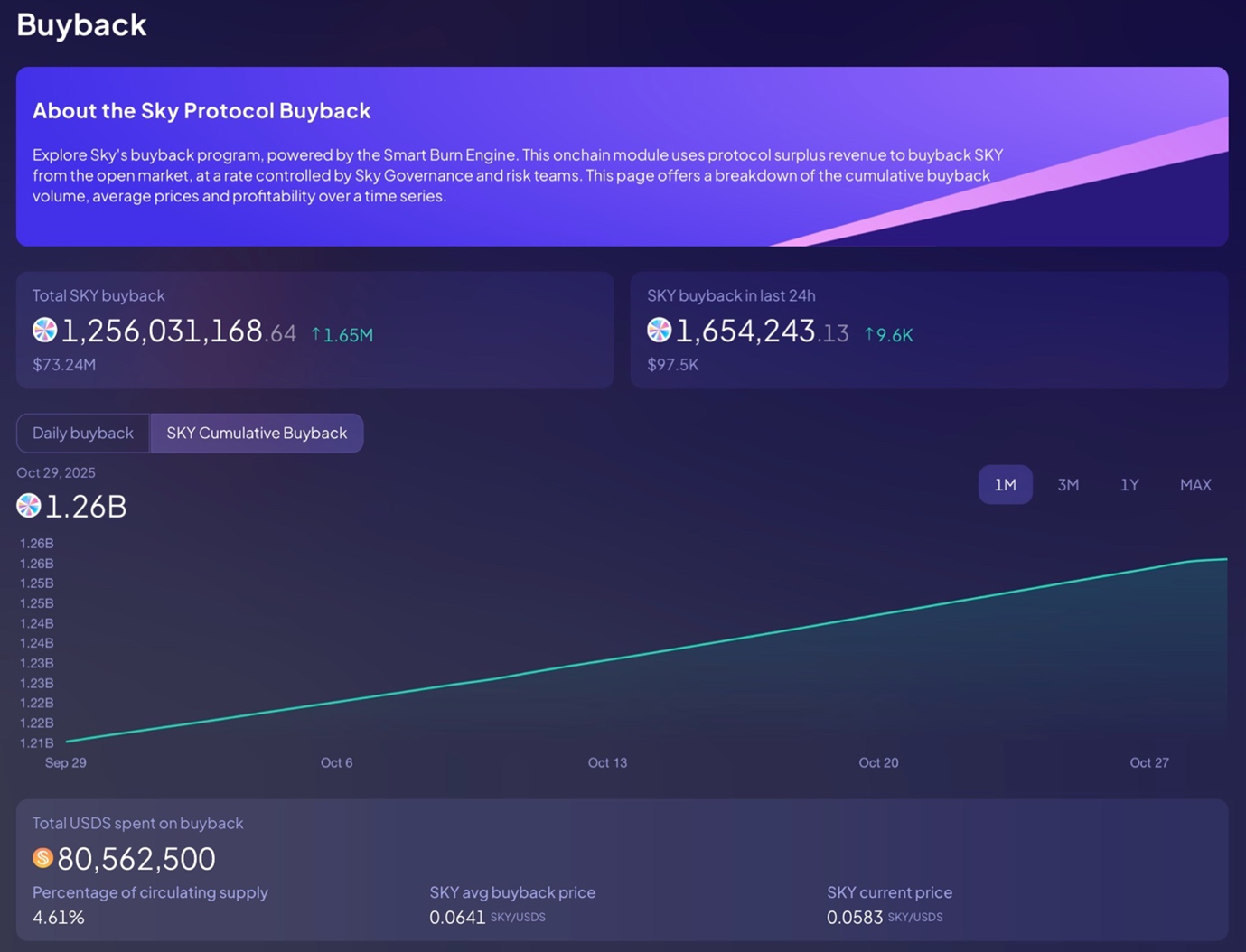
Task: Click the About the Sky Protocol Buyback heading
Action: pos(201,110)
